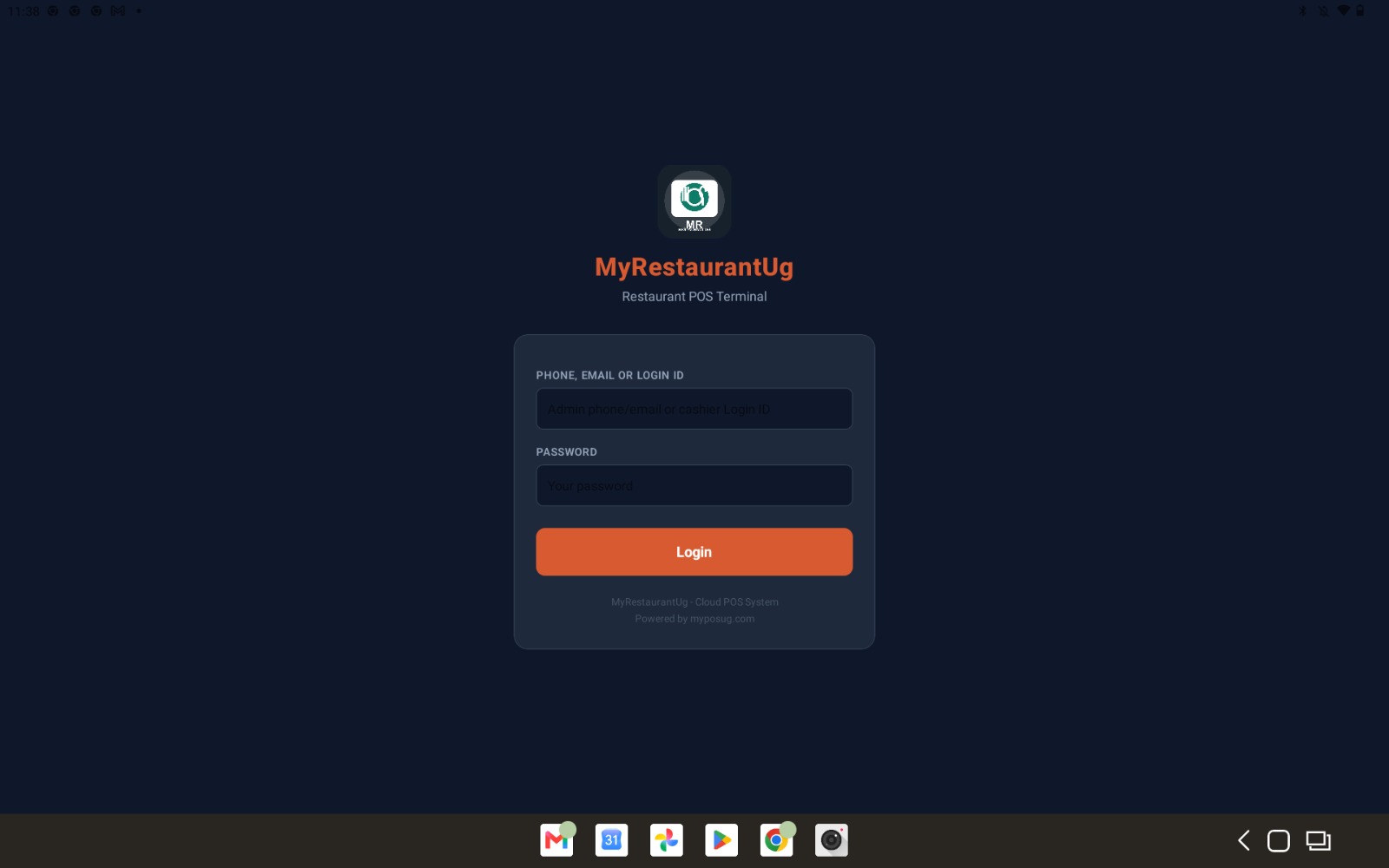This screenshot has height=868, width=1389.
Task: Click the MyRestaurantUg - Cloud POS System text
Action: (694, 602)
